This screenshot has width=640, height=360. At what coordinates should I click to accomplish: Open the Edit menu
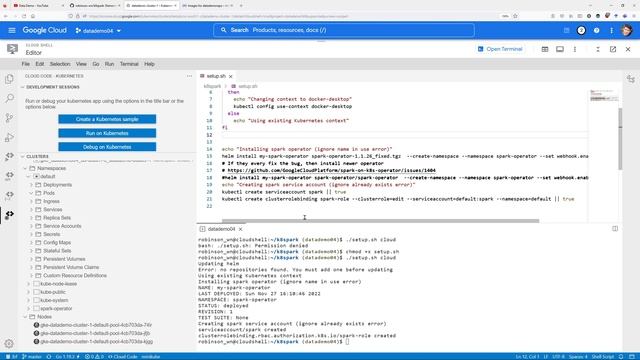tap(40, 64)
